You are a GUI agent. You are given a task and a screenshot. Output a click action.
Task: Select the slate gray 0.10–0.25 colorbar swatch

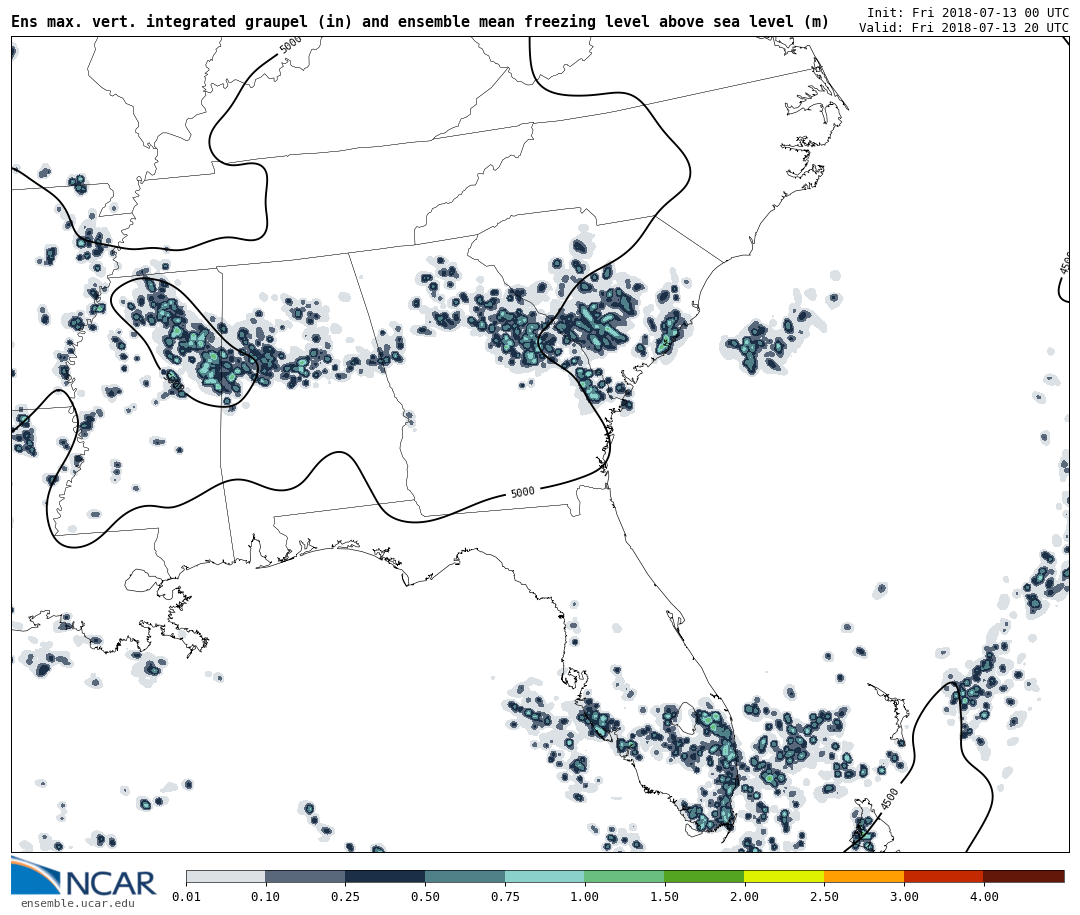pos(305,876)
